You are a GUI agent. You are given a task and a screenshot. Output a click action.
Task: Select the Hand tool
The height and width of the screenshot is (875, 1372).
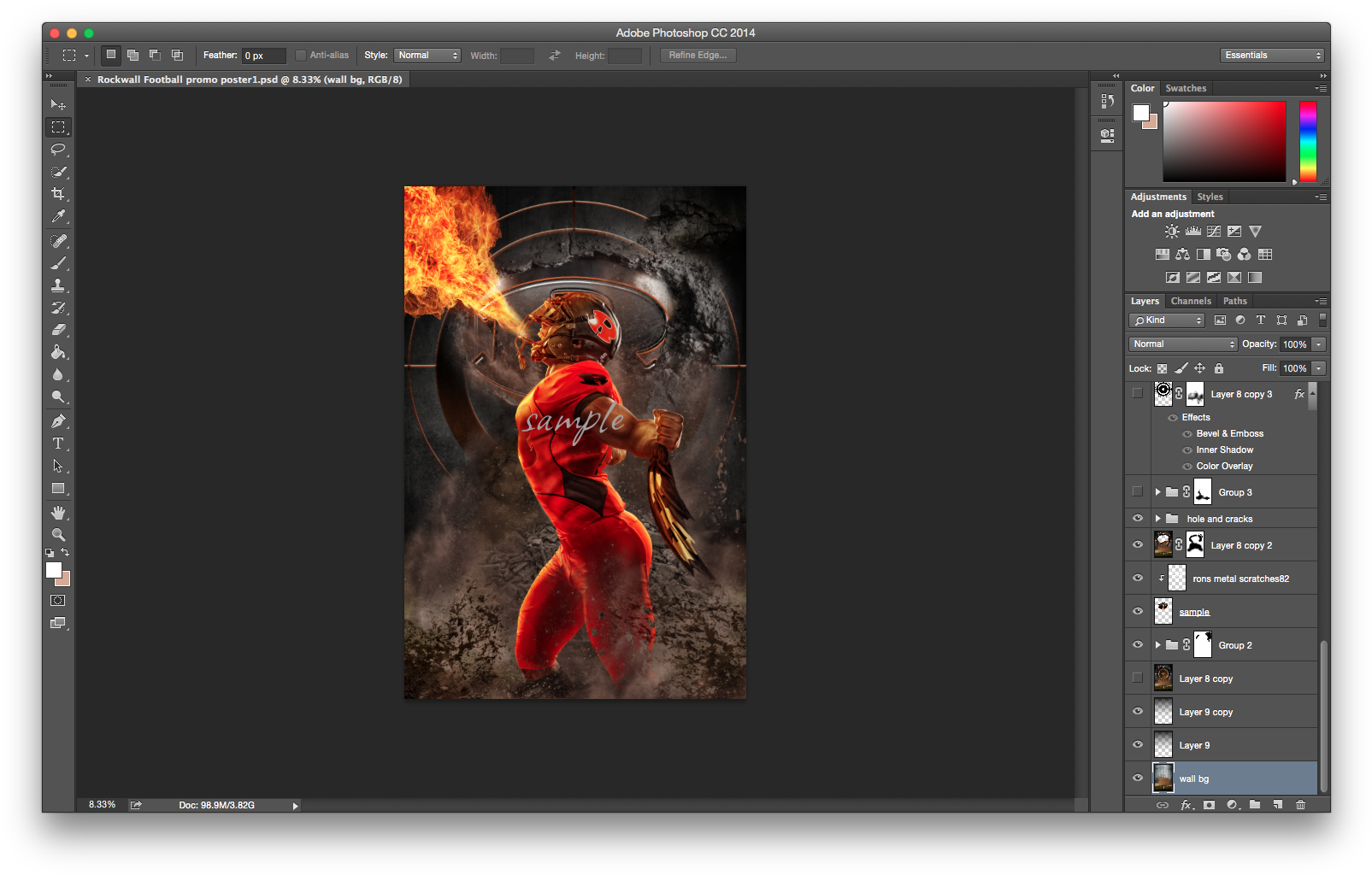[58, 512]
